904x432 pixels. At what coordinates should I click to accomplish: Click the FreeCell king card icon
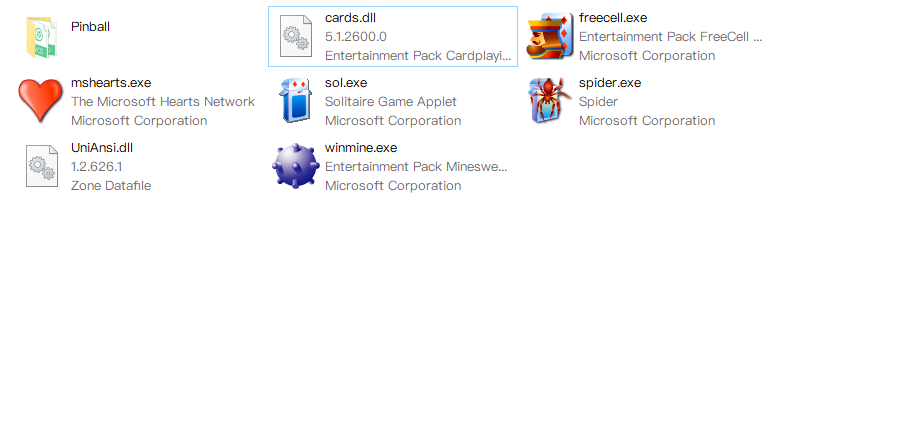[551, 36]
